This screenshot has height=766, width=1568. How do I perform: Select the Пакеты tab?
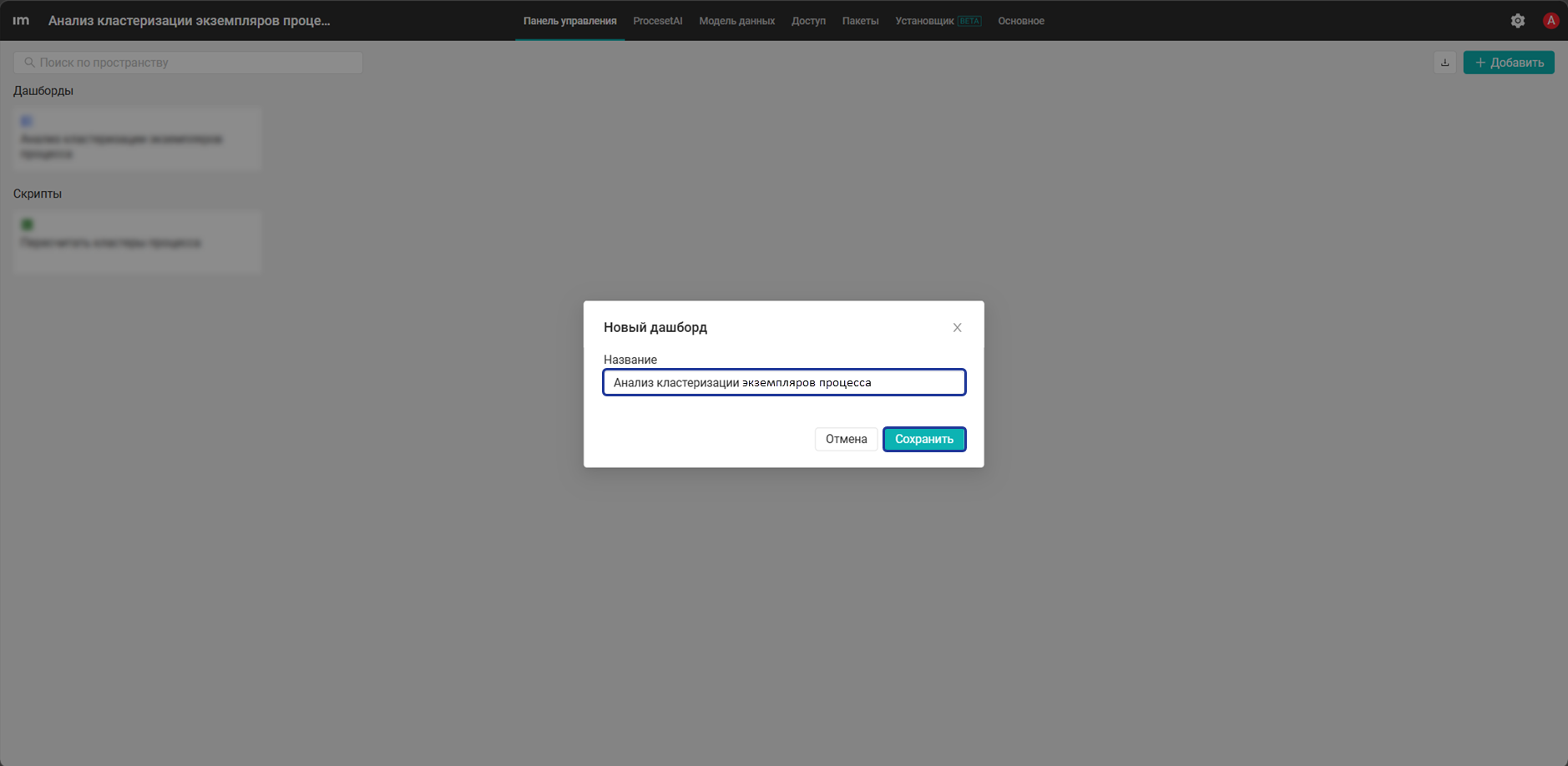pyautogui.click(x=860, y=21)
